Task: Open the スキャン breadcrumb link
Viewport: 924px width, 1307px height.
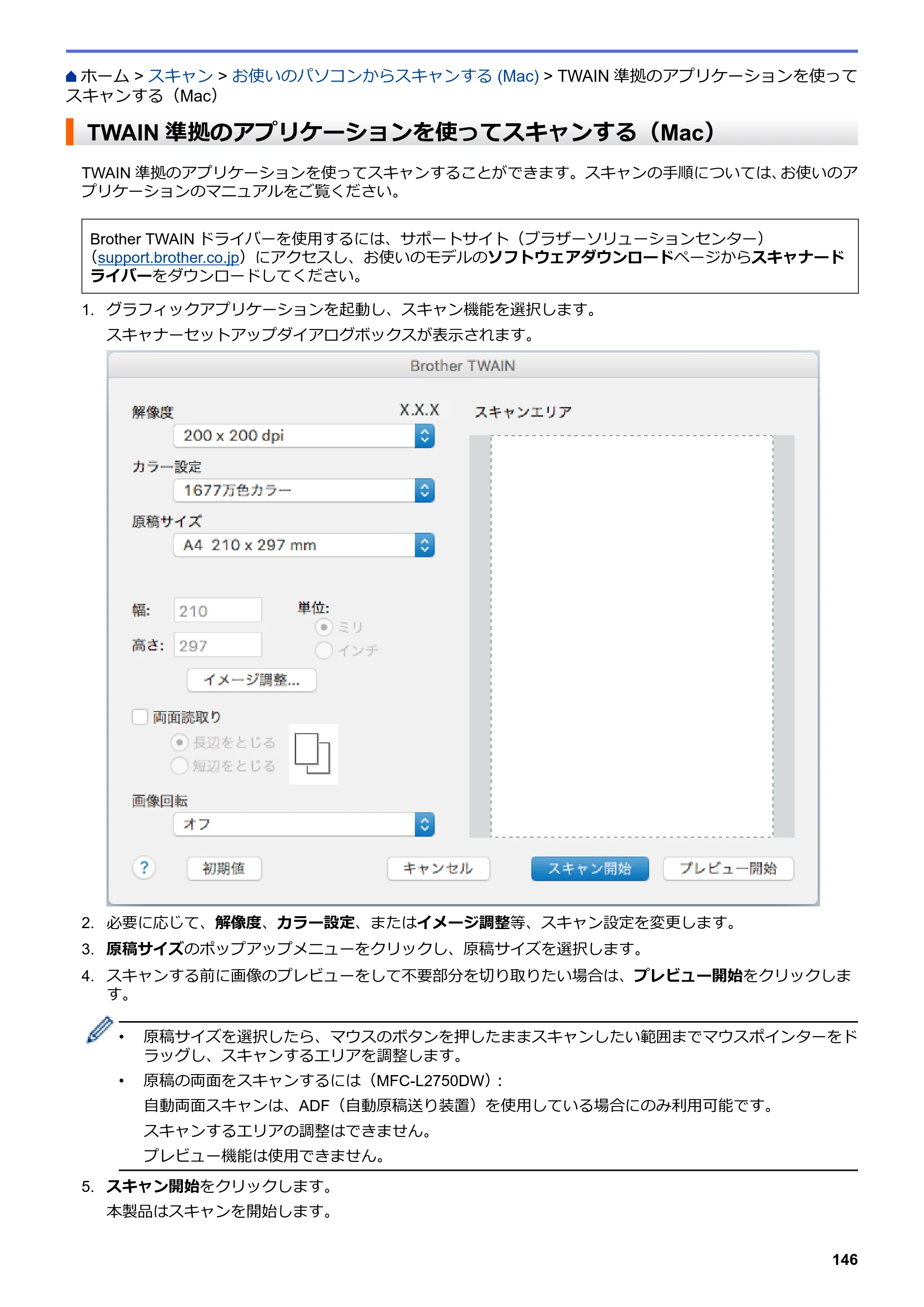Action: pyautogui.click(x=181, y=76)
